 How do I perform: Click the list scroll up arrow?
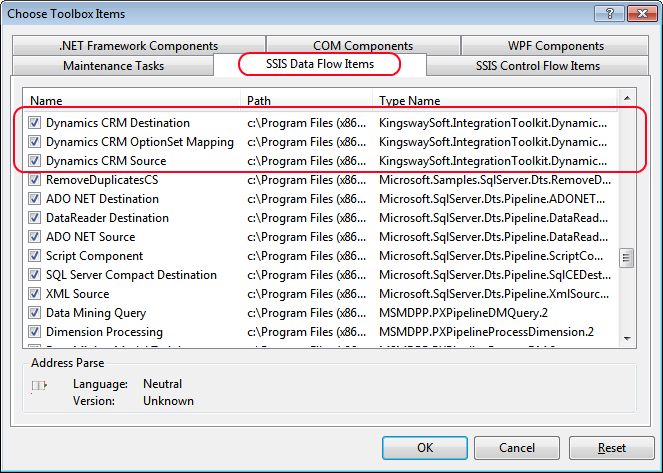627,98
